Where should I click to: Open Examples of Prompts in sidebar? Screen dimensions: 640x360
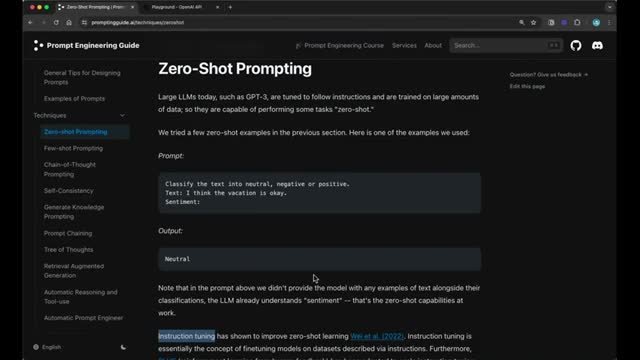coord(74,99)
